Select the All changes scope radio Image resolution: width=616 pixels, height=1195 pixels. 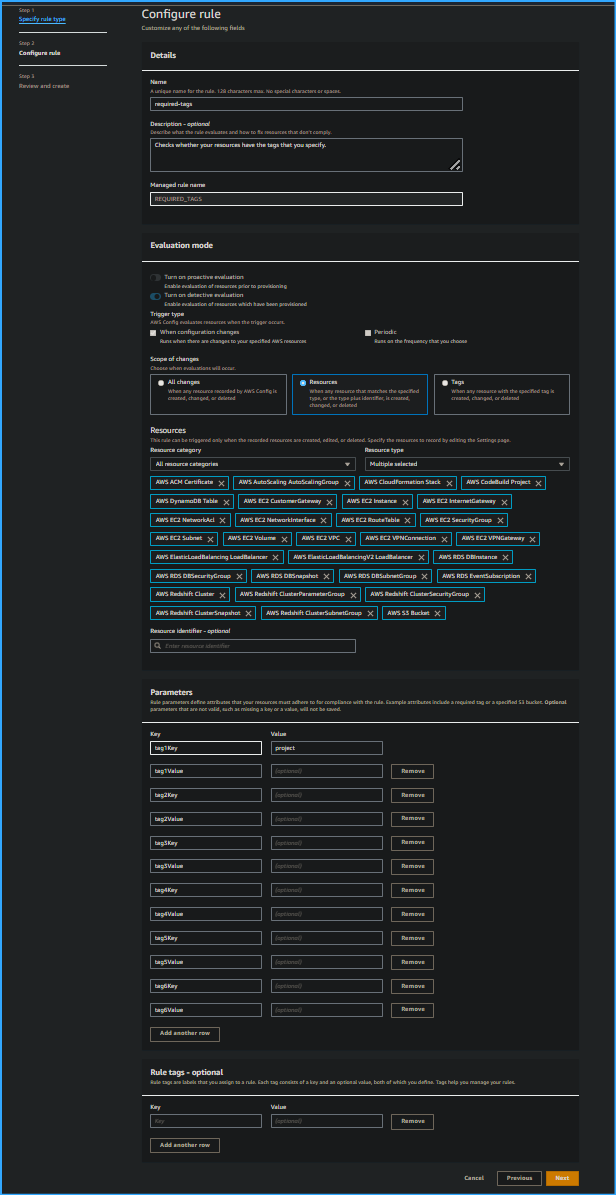(161, 383)
